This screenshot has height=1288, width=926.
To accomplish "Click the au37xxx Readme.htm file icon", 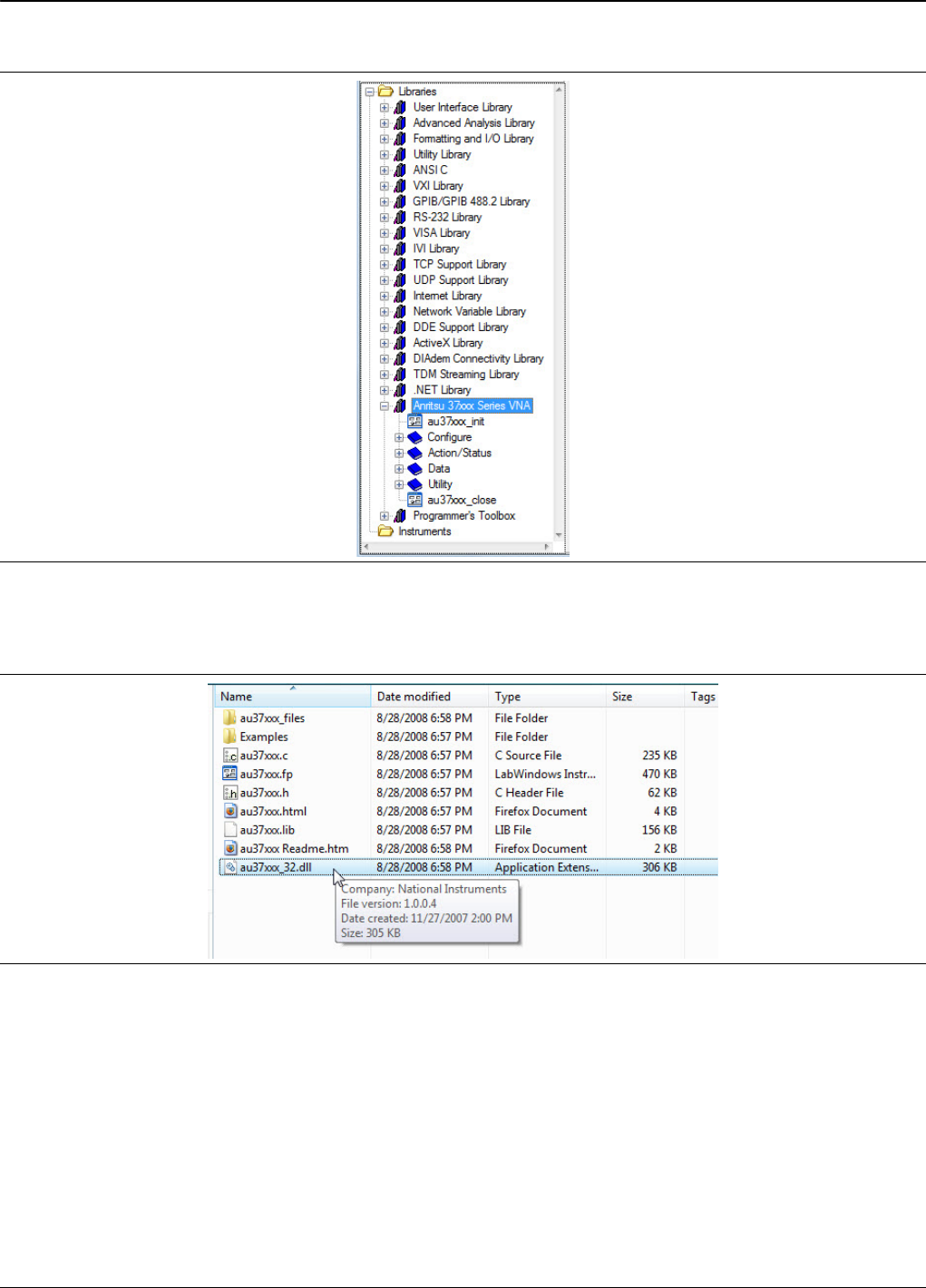I will [230, 848].
